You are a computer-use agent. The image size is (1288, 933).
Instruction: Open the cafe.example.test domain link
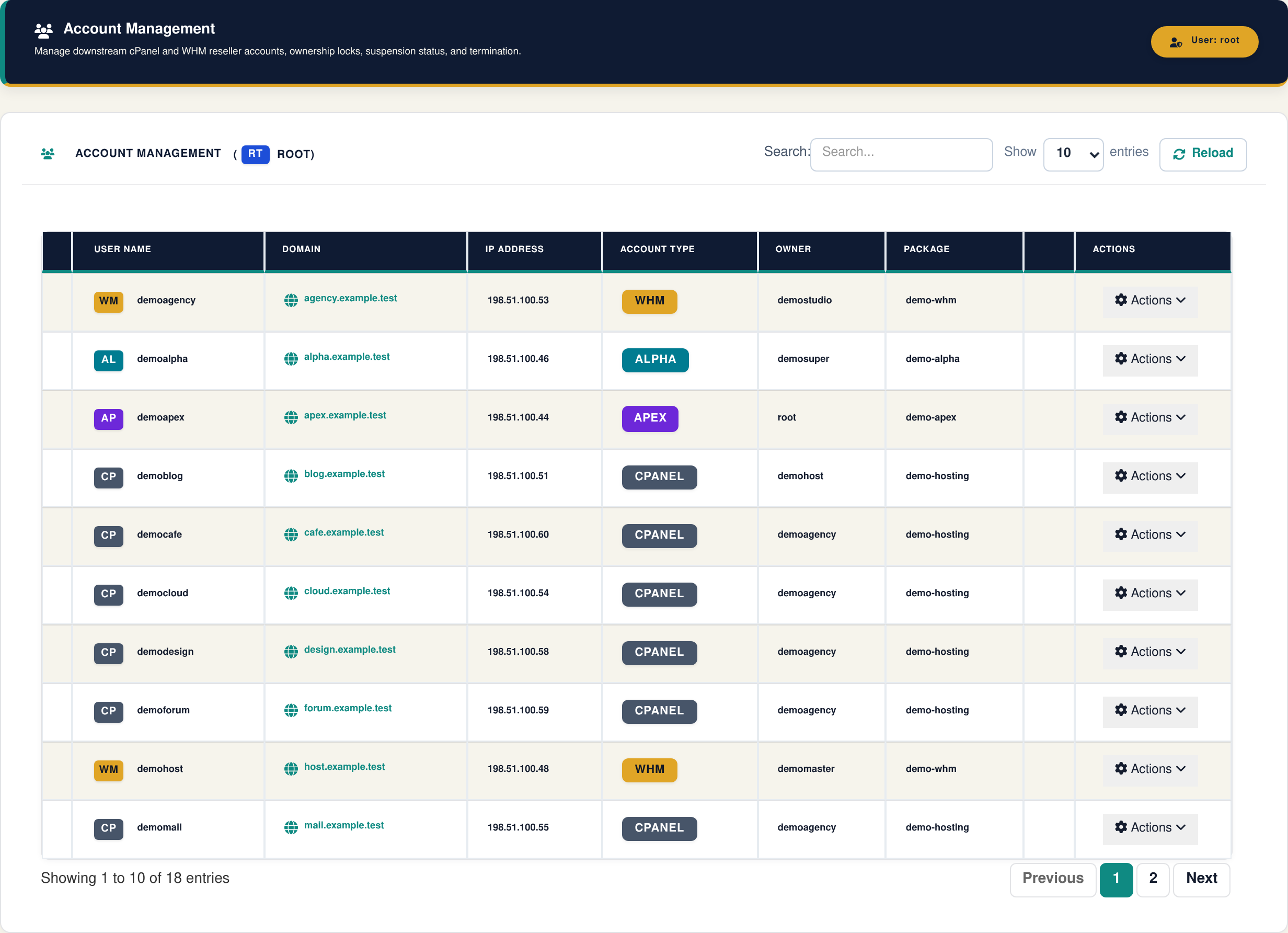click(x=343, y=532)
